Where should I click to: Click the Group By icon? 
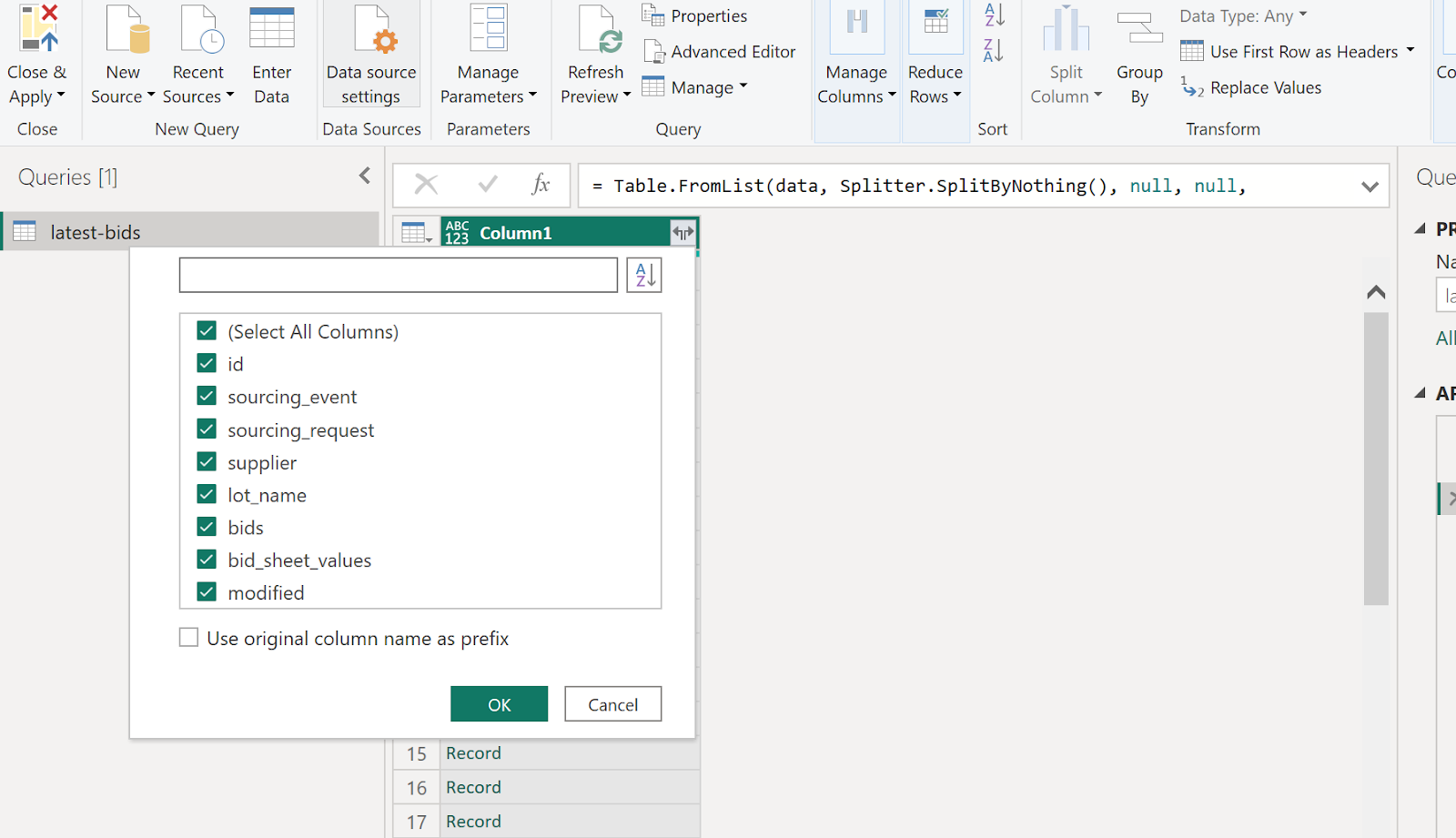[1139, 28]
